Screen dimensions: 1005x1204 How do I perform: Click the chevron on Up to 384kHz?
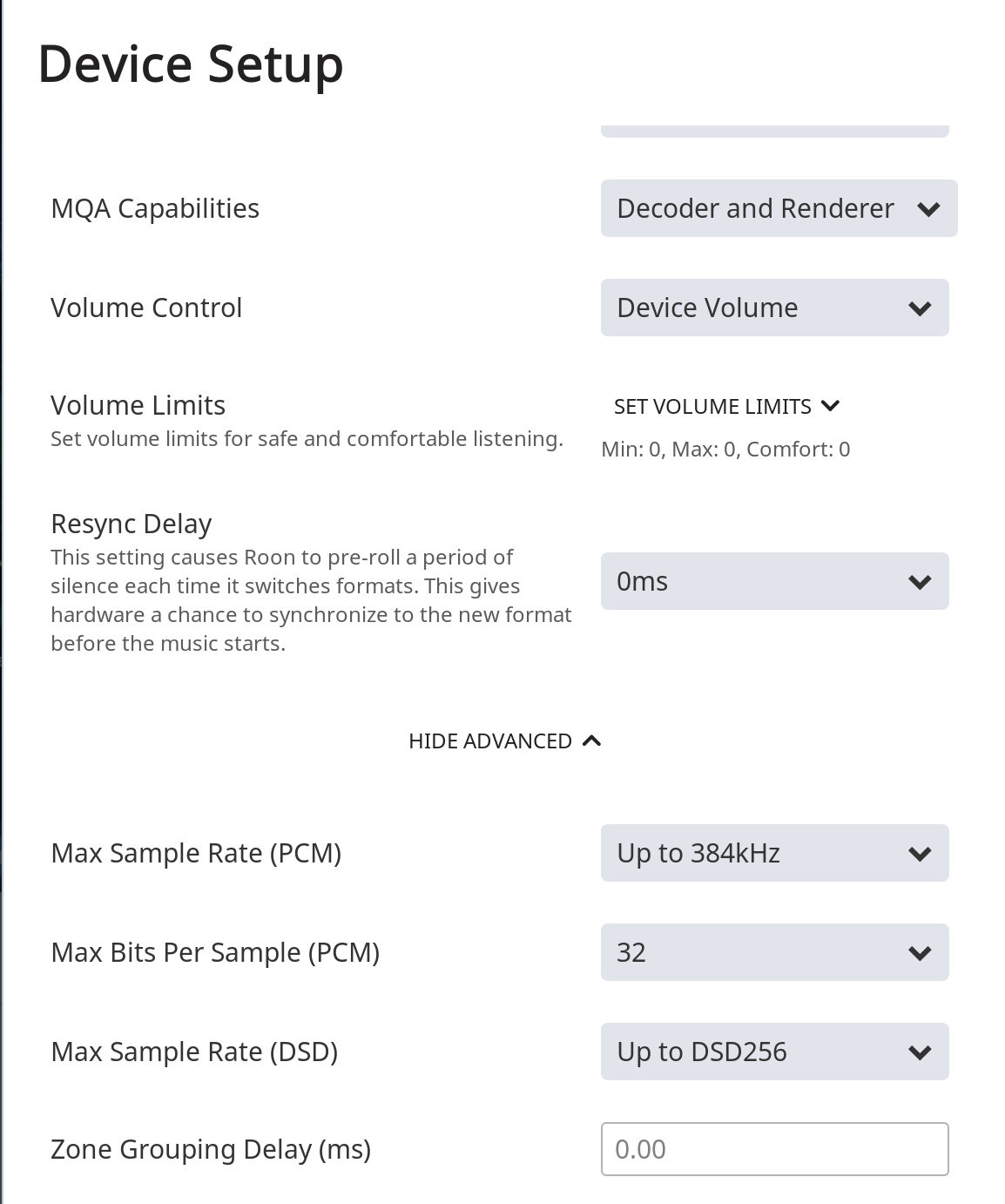[x=920, y=854]
